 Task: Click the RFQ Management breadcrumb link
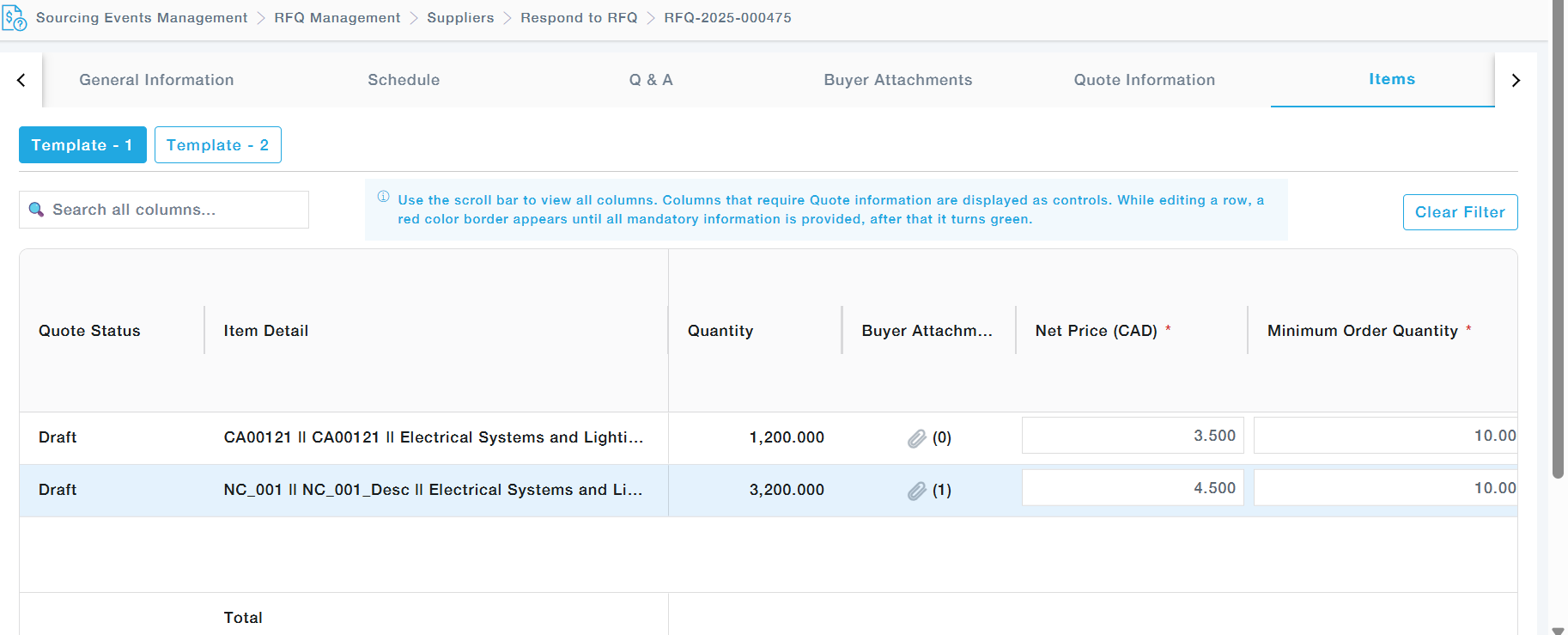pos(337,18)
